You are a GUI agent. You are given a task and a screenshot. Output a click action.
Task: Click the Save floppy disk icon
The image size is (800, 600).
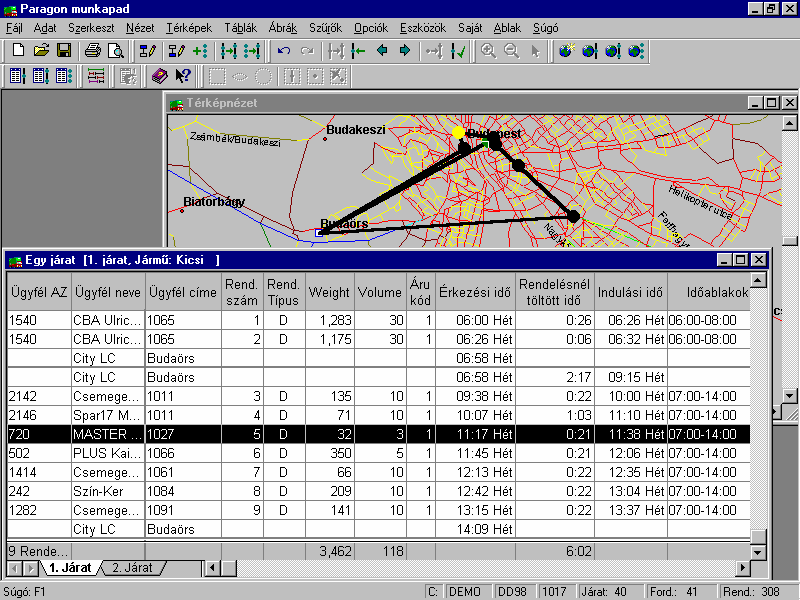coord(64,51)
